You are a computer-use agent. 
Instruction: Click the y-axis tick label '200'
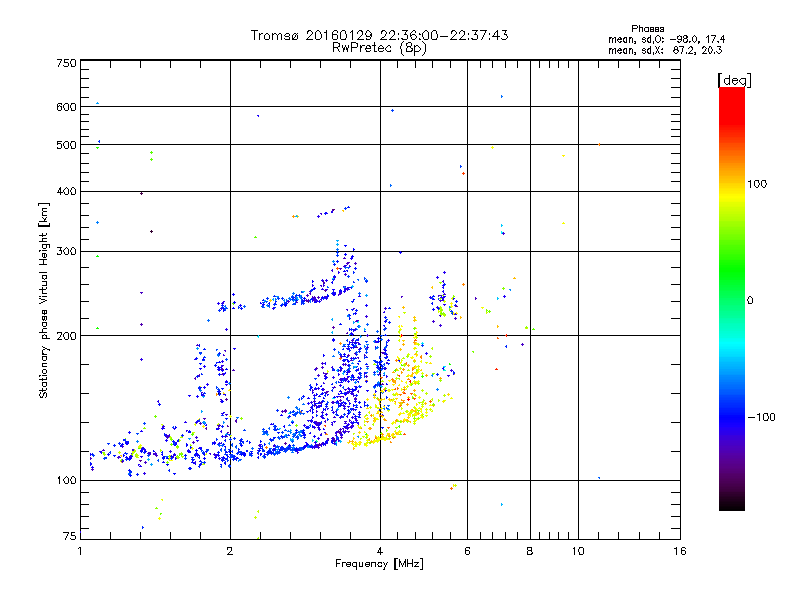tap(66, 336)
